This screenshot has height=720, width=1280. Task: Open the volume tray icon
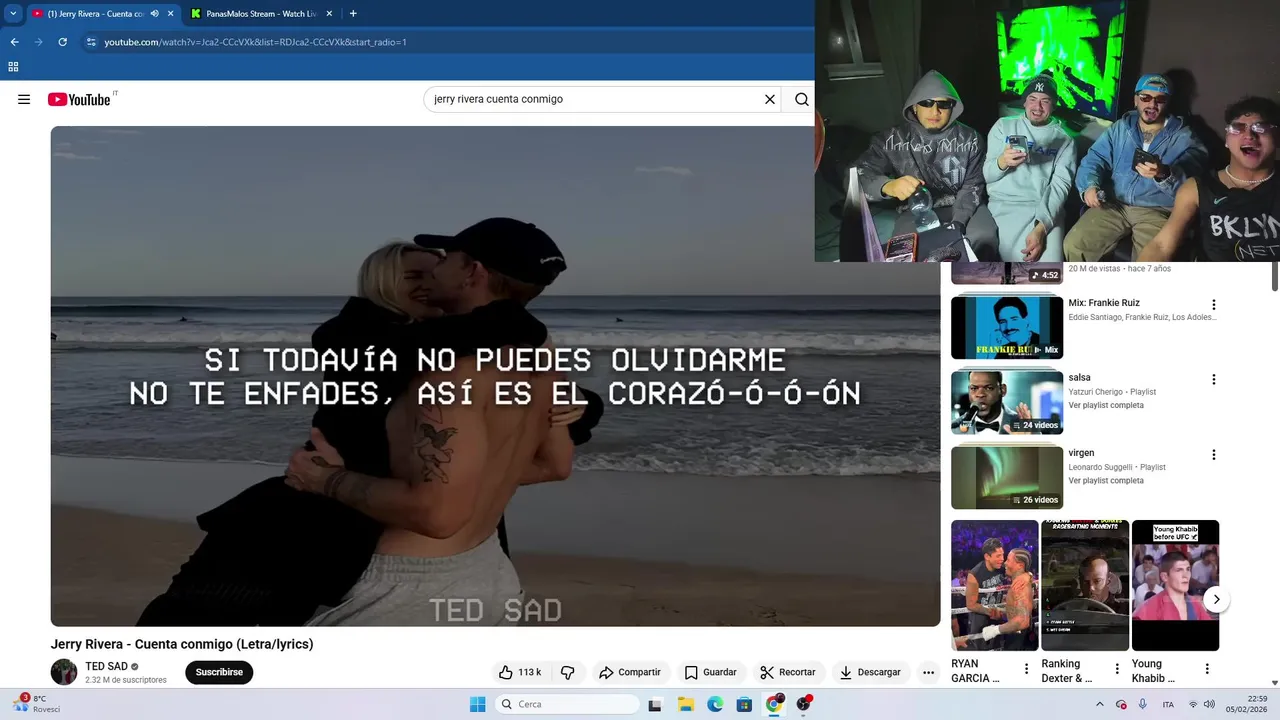[x=1208, y=704]
